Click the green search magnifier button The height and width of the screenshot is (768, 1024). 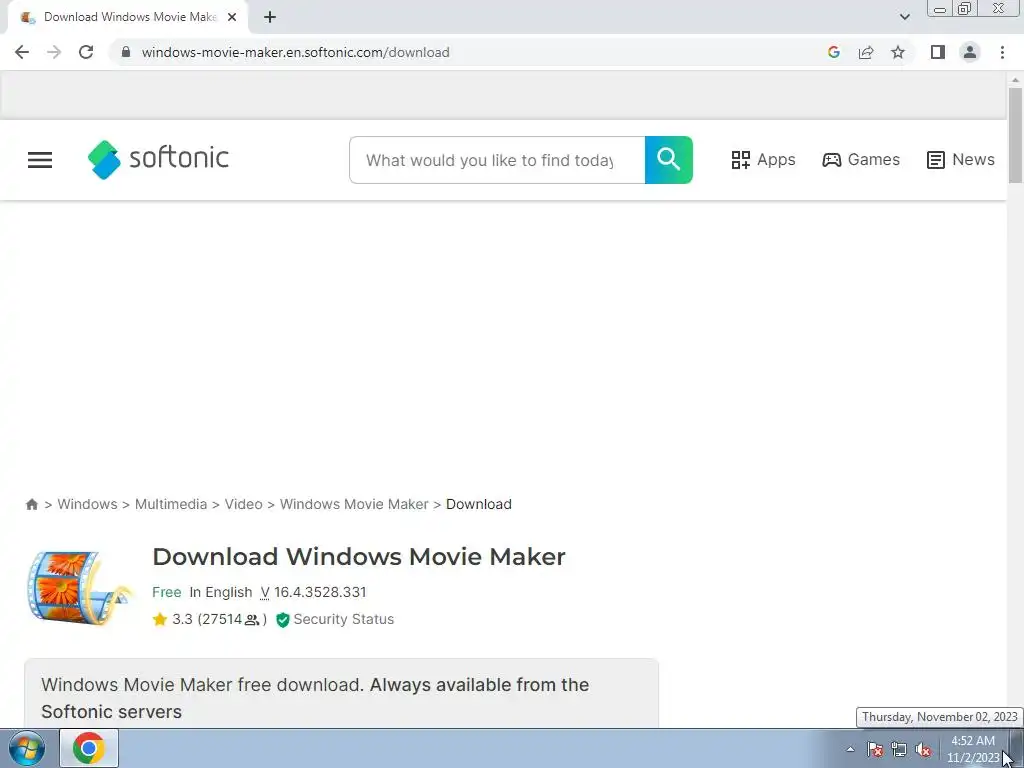point(669,160)
